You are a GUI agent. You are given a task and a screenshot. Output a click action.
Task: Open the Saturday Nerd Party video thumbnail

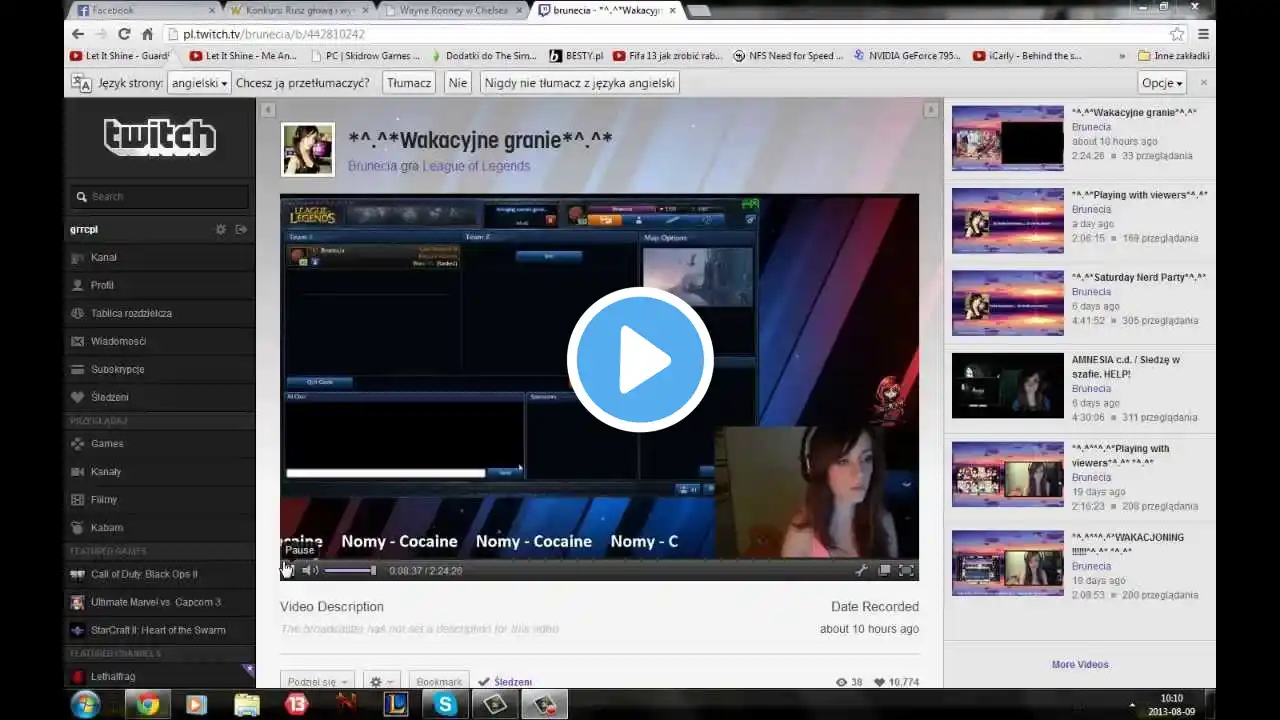click(x=1008, y=303)
